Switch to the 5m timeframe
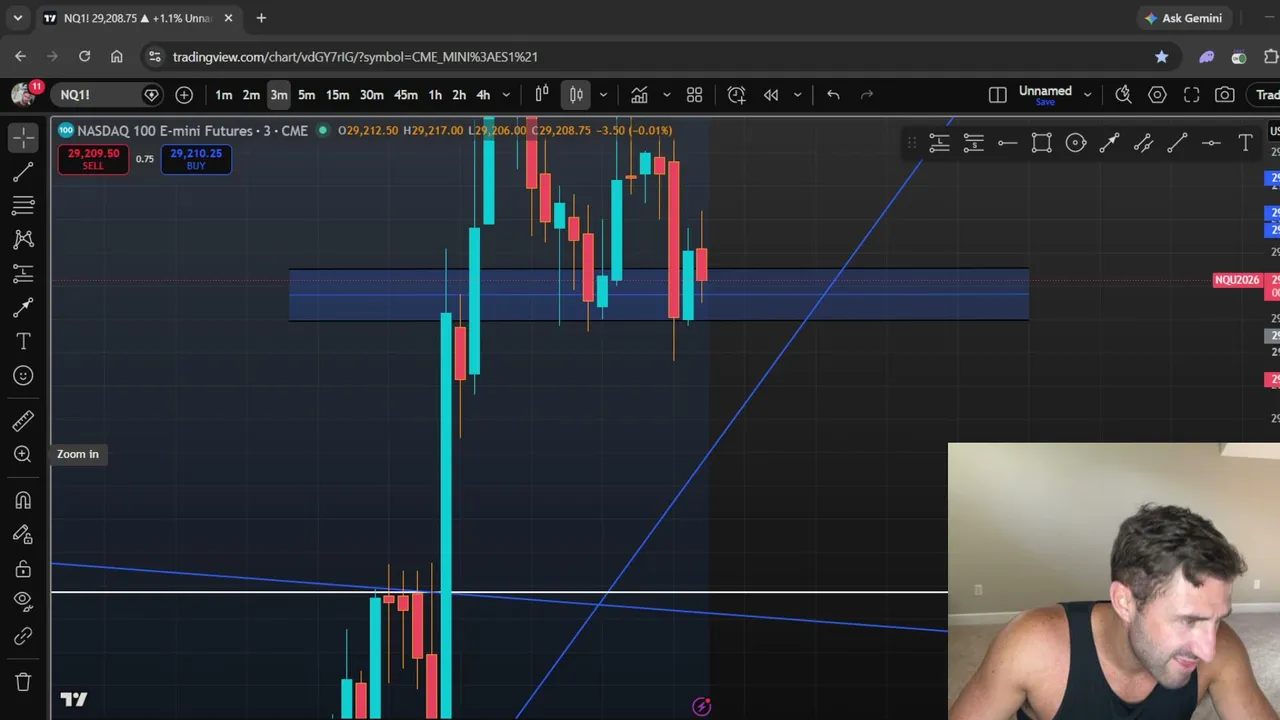This screenshot has width=1280, height=720. click(x=307, y=95)
